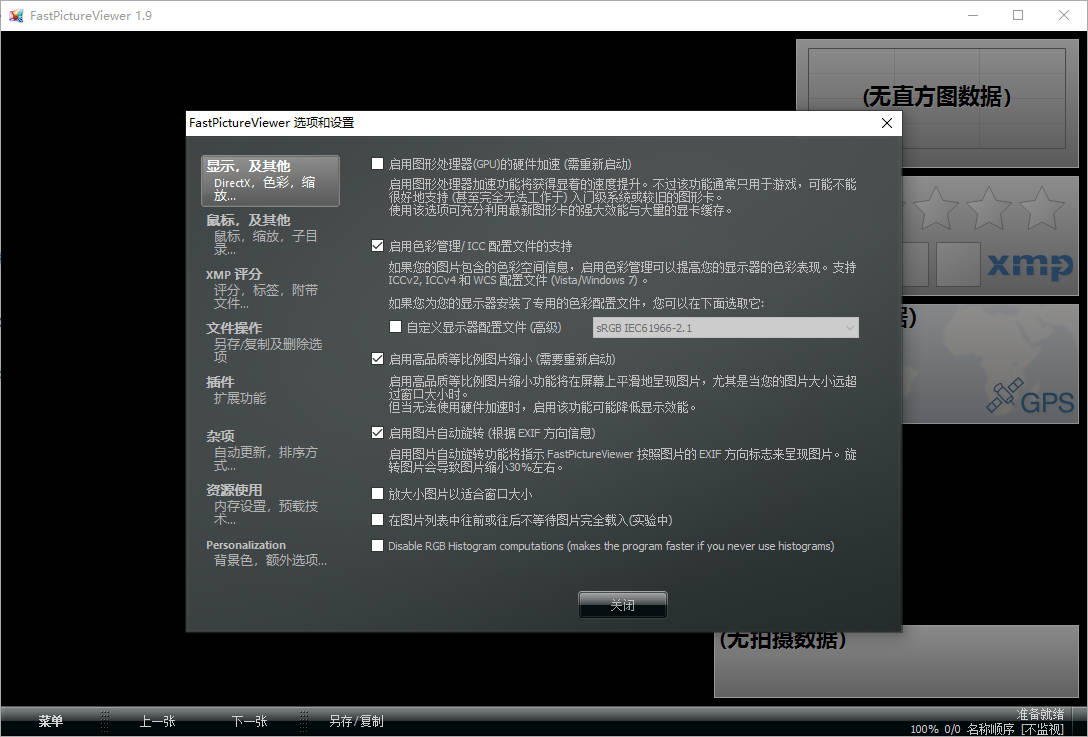
Task: Click 另存/复制 in bottom toolbar
Action: (356, 721)
